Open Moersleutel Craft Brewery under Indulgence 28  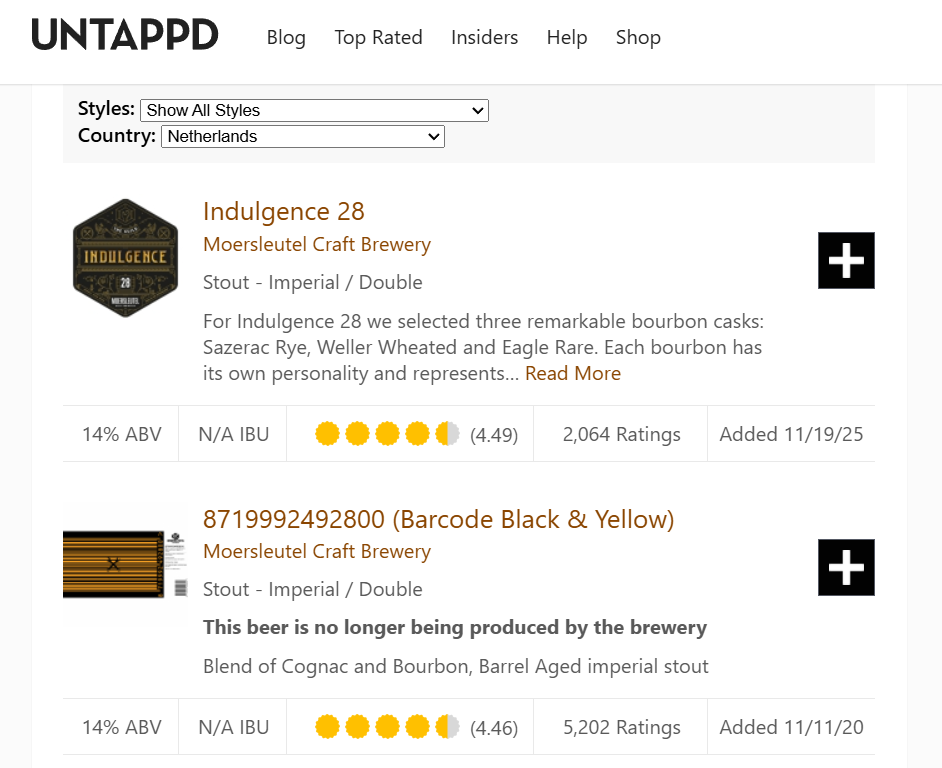(317, 245)
